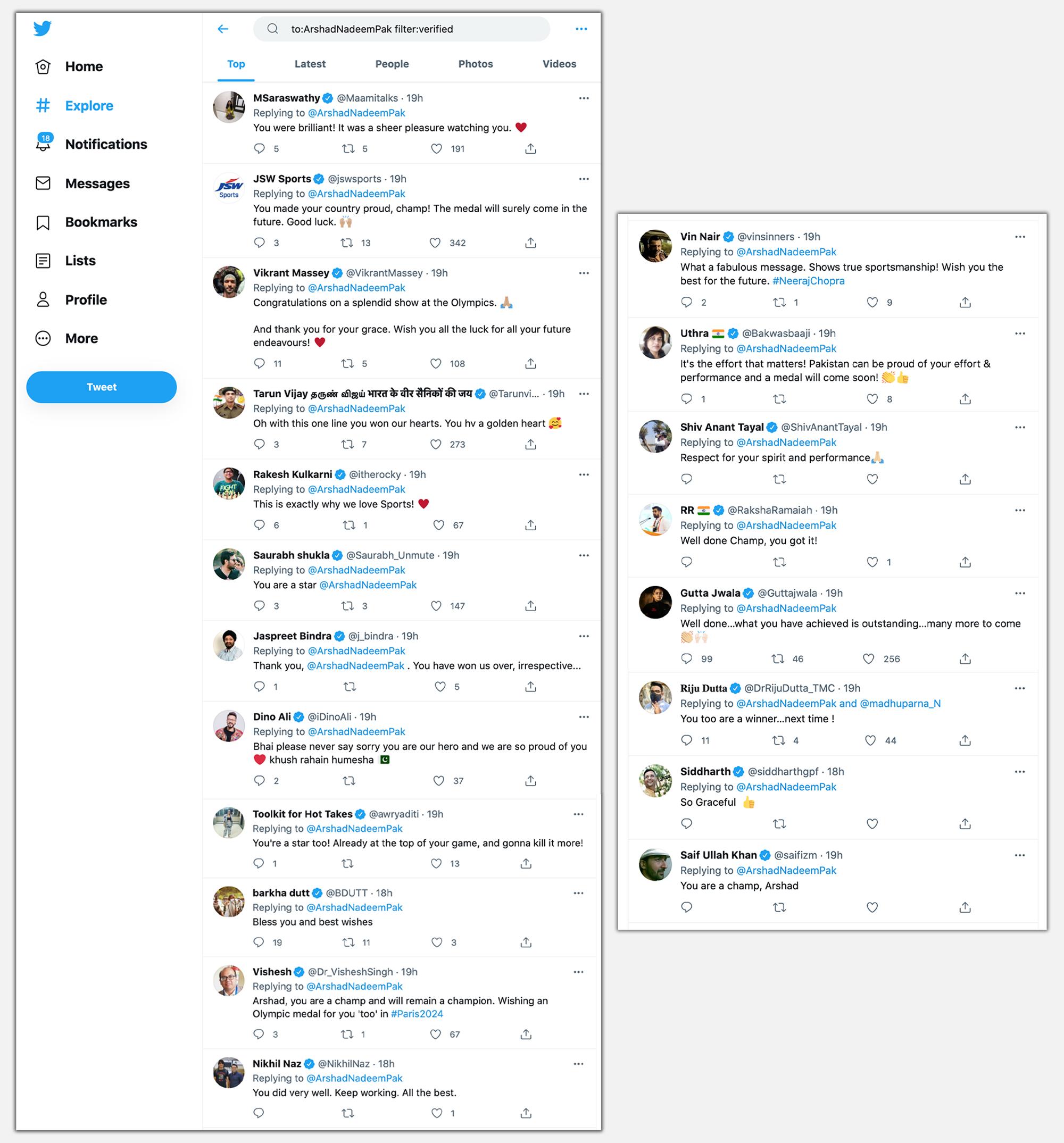Open the Lists sidebar icon
The width and height of the screenshot is (1064, 1143).
(x=43, y=261)
